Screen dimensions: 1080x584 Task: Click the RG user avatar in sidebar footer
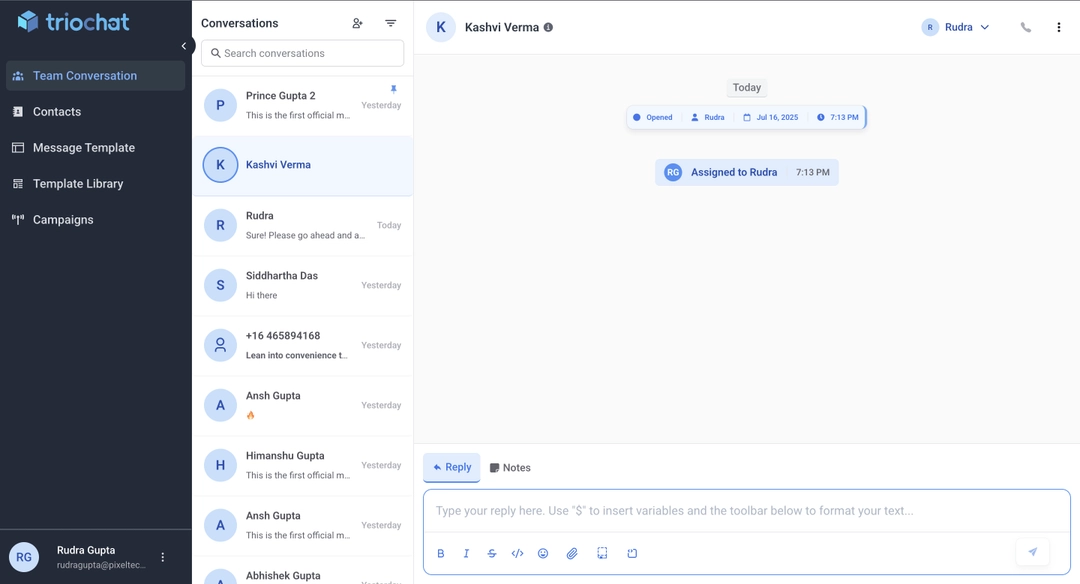23,557
